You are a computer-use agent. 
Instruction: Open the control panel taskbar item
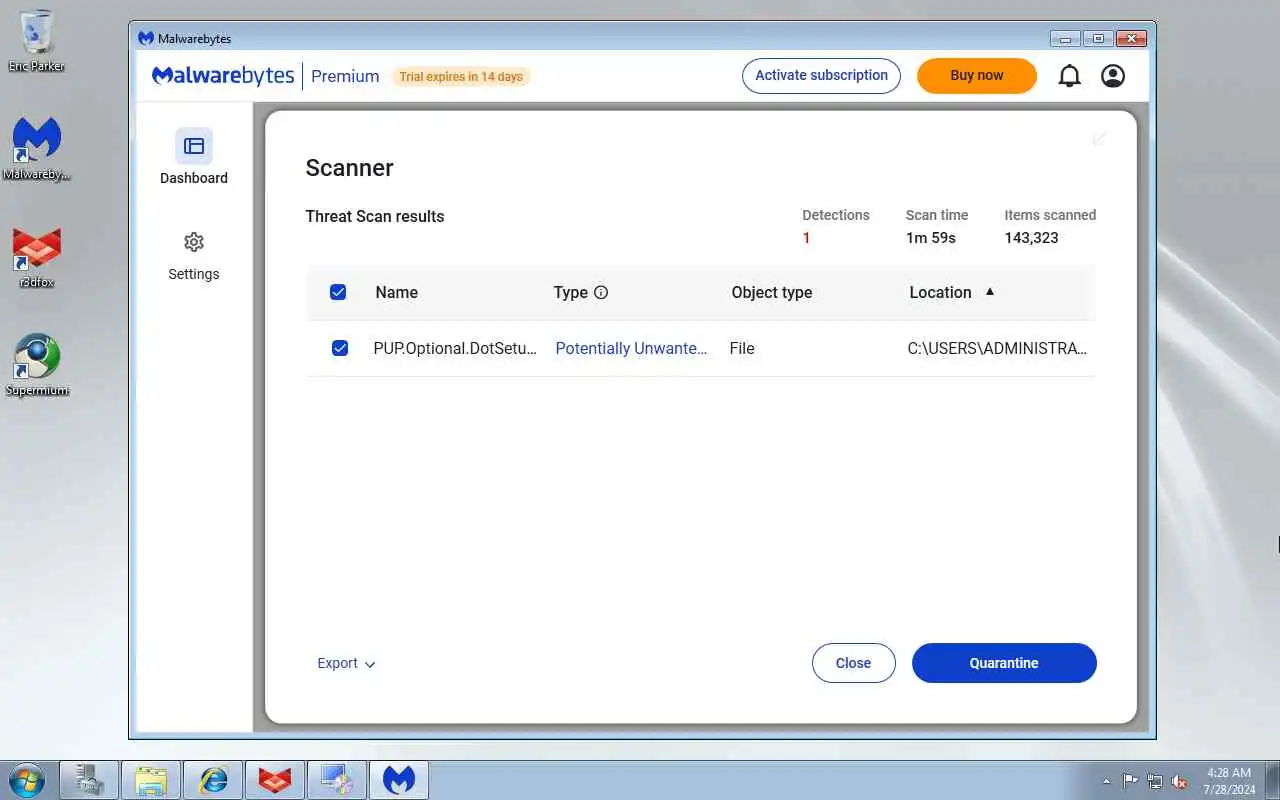click(337, 780)
